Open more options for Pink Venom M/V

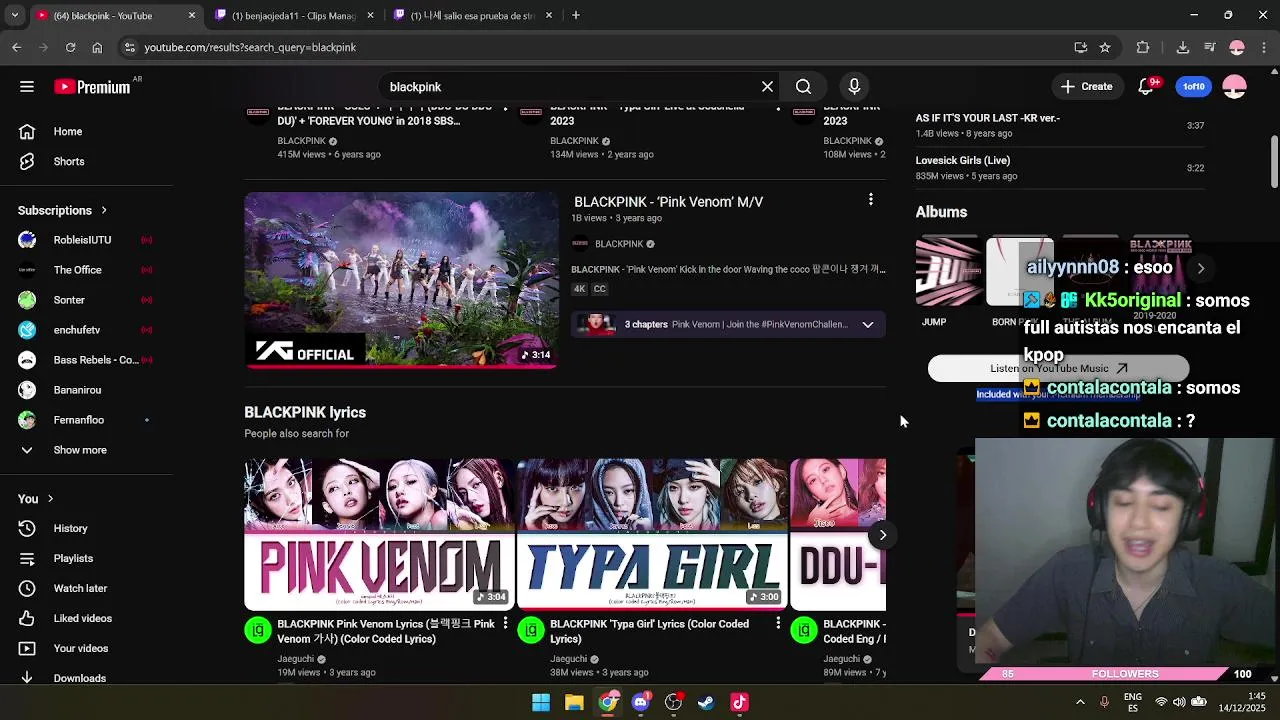[x=871, y=200]
